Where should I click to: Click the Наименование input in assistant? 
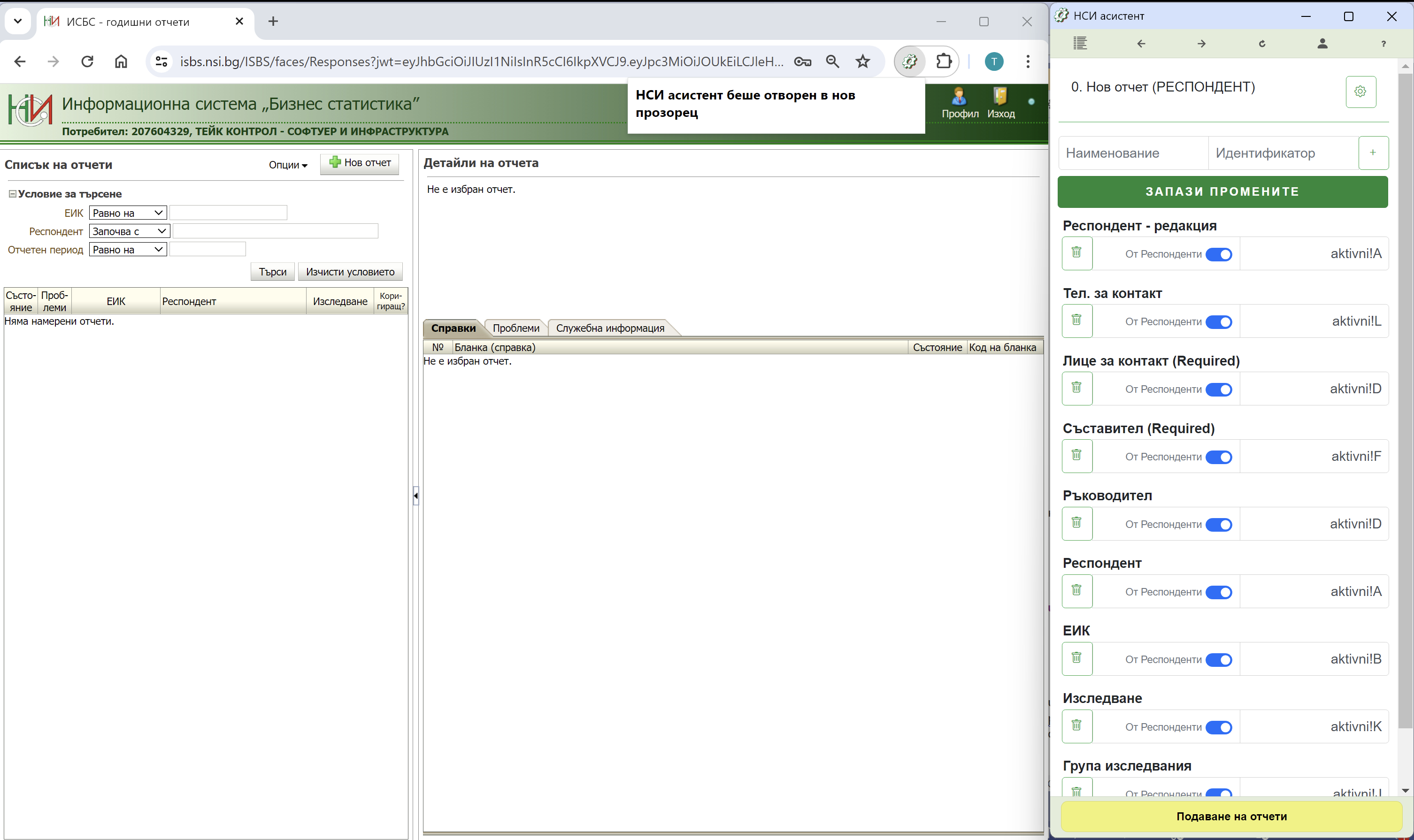1133,153
